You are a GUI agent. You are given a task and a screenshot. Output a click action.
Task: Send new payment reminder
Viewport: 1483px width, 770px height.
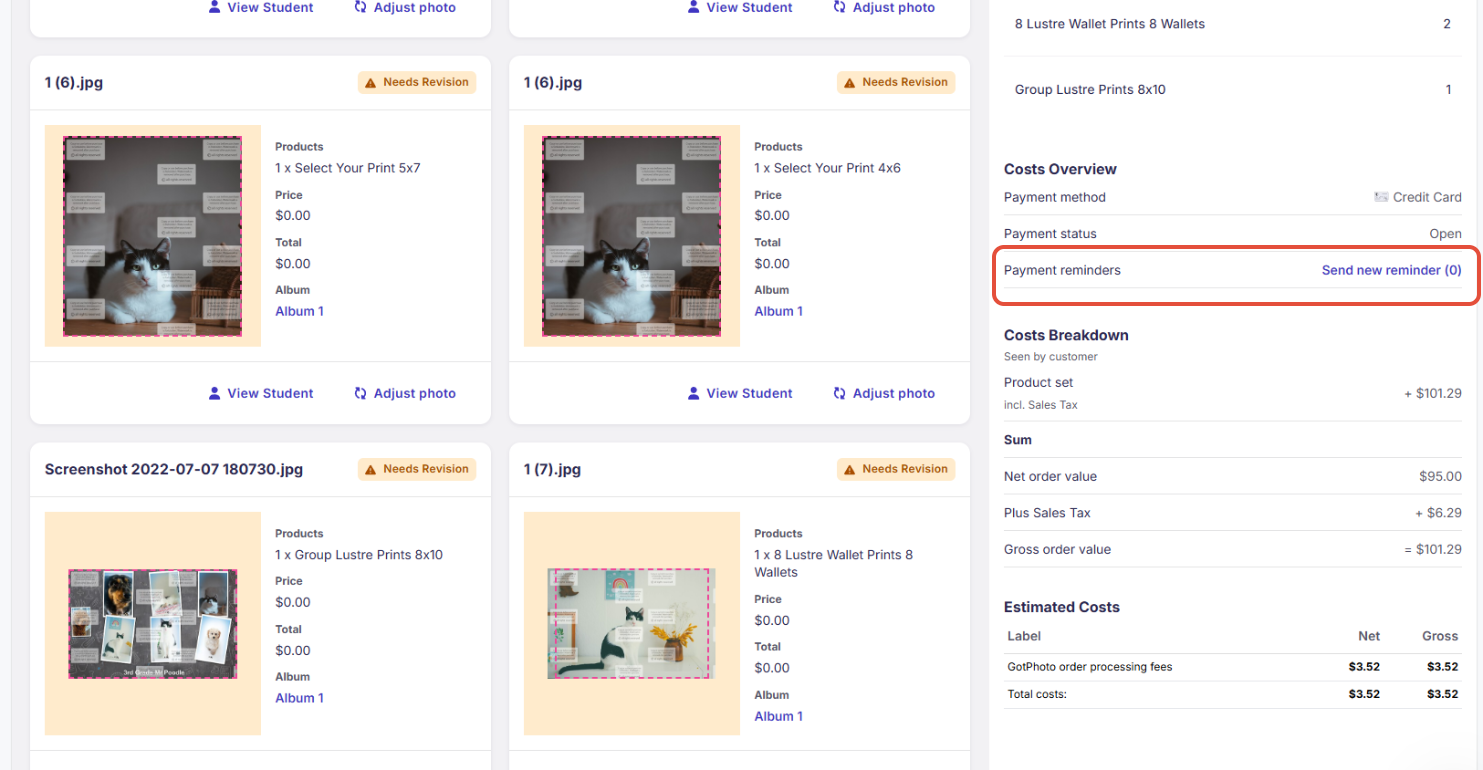click(x=1391, y=270)
